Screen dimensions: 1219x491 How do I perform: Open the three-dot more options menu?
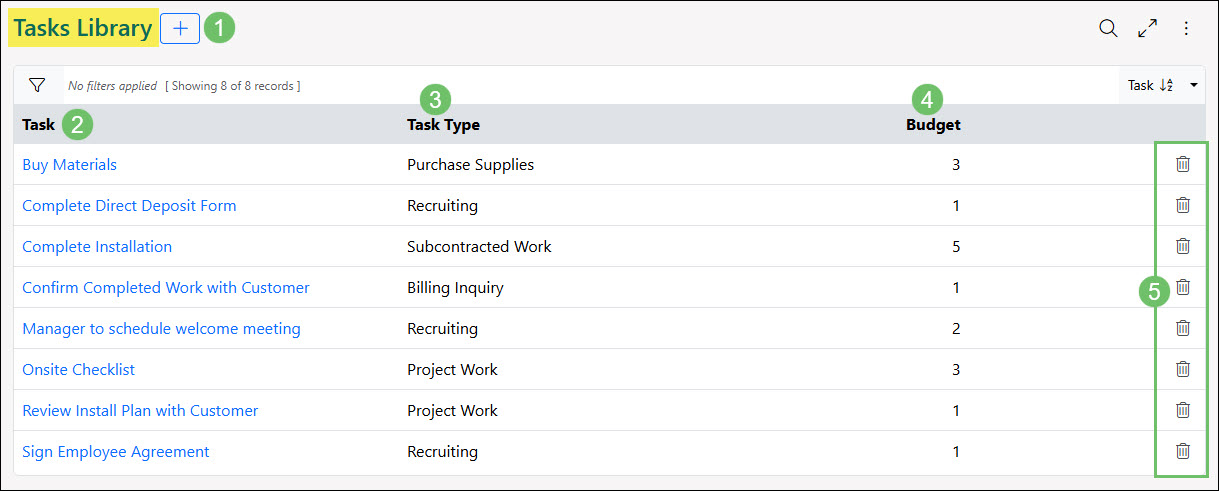[1187, 29]
